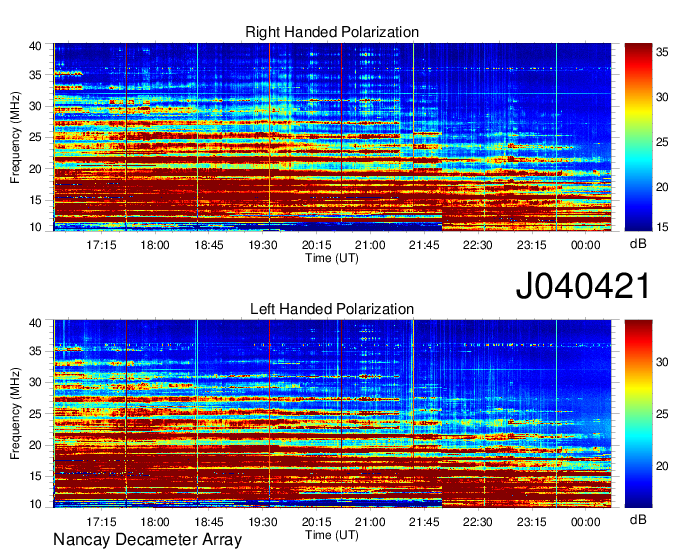Click 20 dB tick on Right Handed colorbar
Screen dimensions: 680x552
(662, 187)
